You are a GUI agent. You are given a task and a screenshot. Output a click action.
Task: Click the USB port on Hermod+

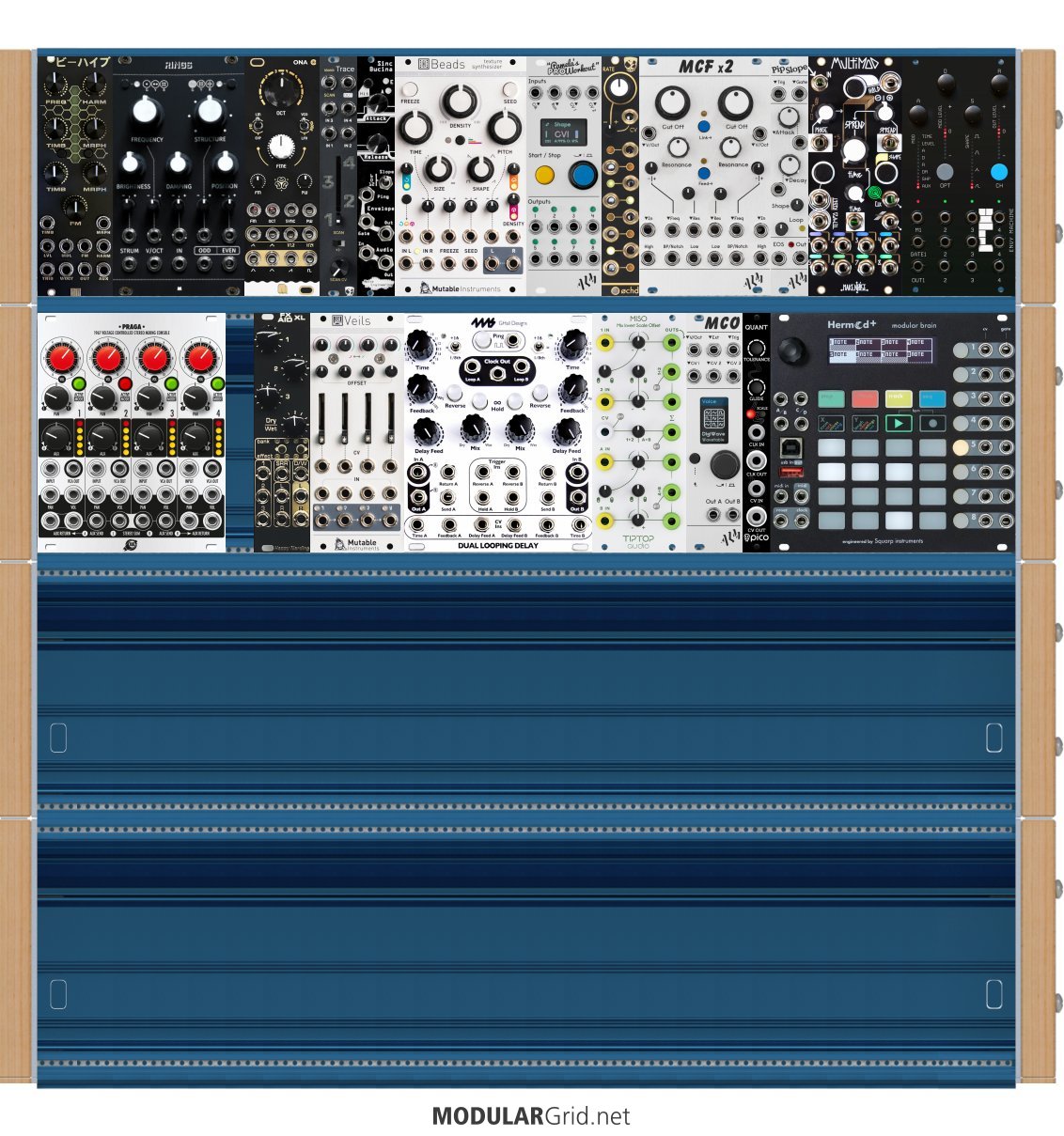(x=792, y=446)
